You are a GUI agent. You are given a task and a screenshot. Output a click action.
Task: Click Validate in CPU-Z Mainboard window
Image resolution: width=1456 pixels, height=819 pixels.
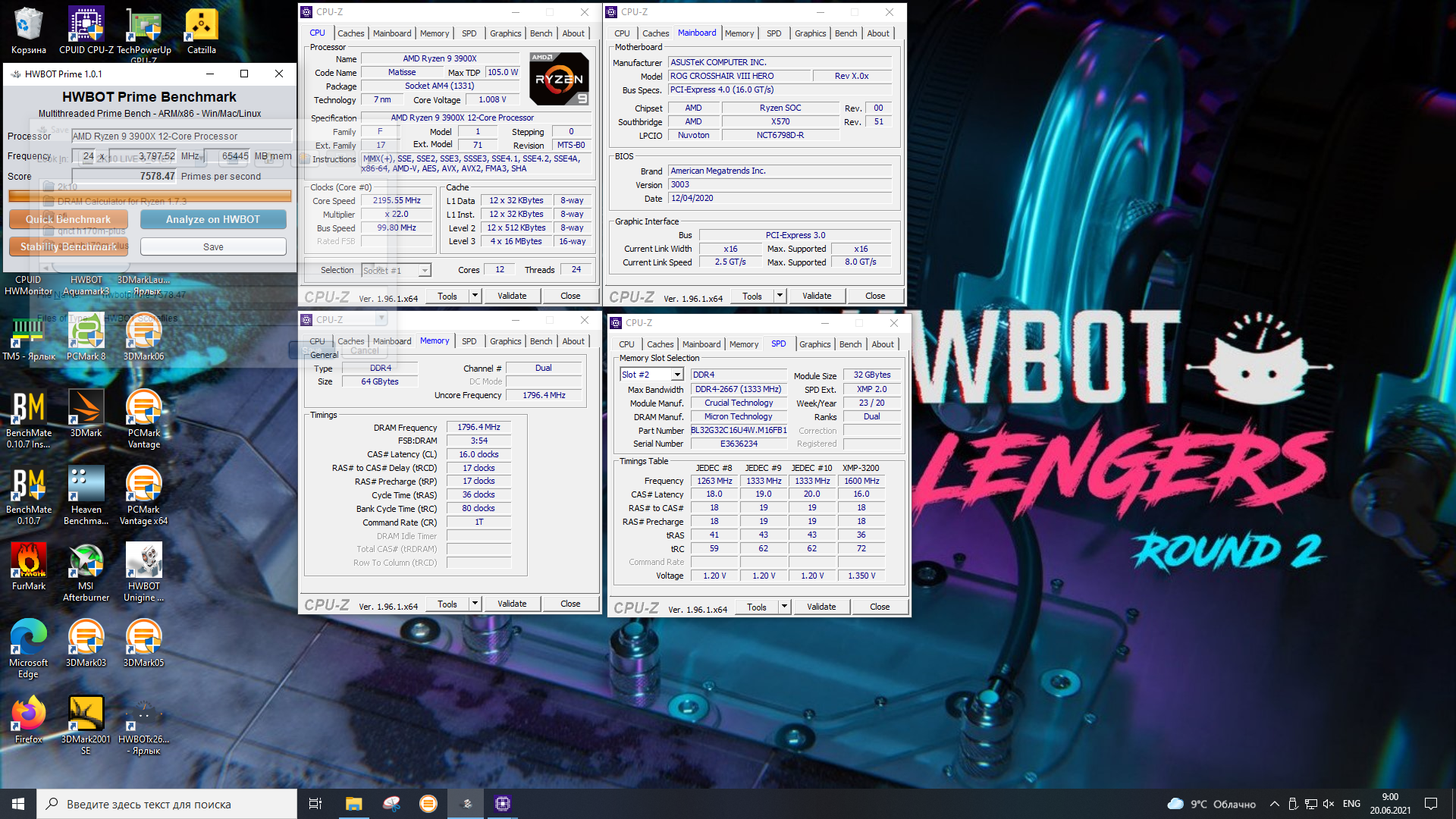pyautogui.click(x=817, y=296)
